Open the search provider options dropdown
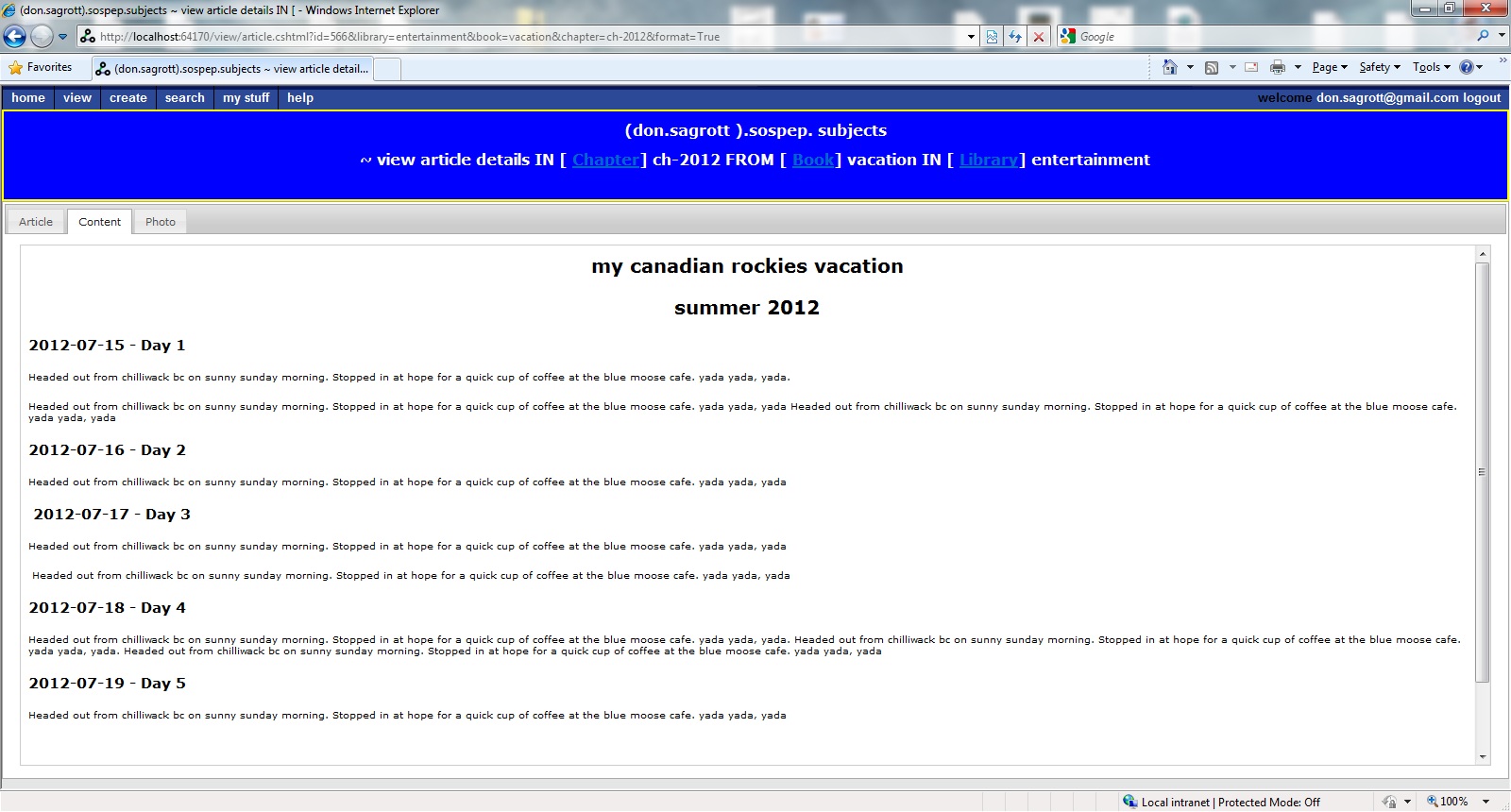 tap(1502, 36)
